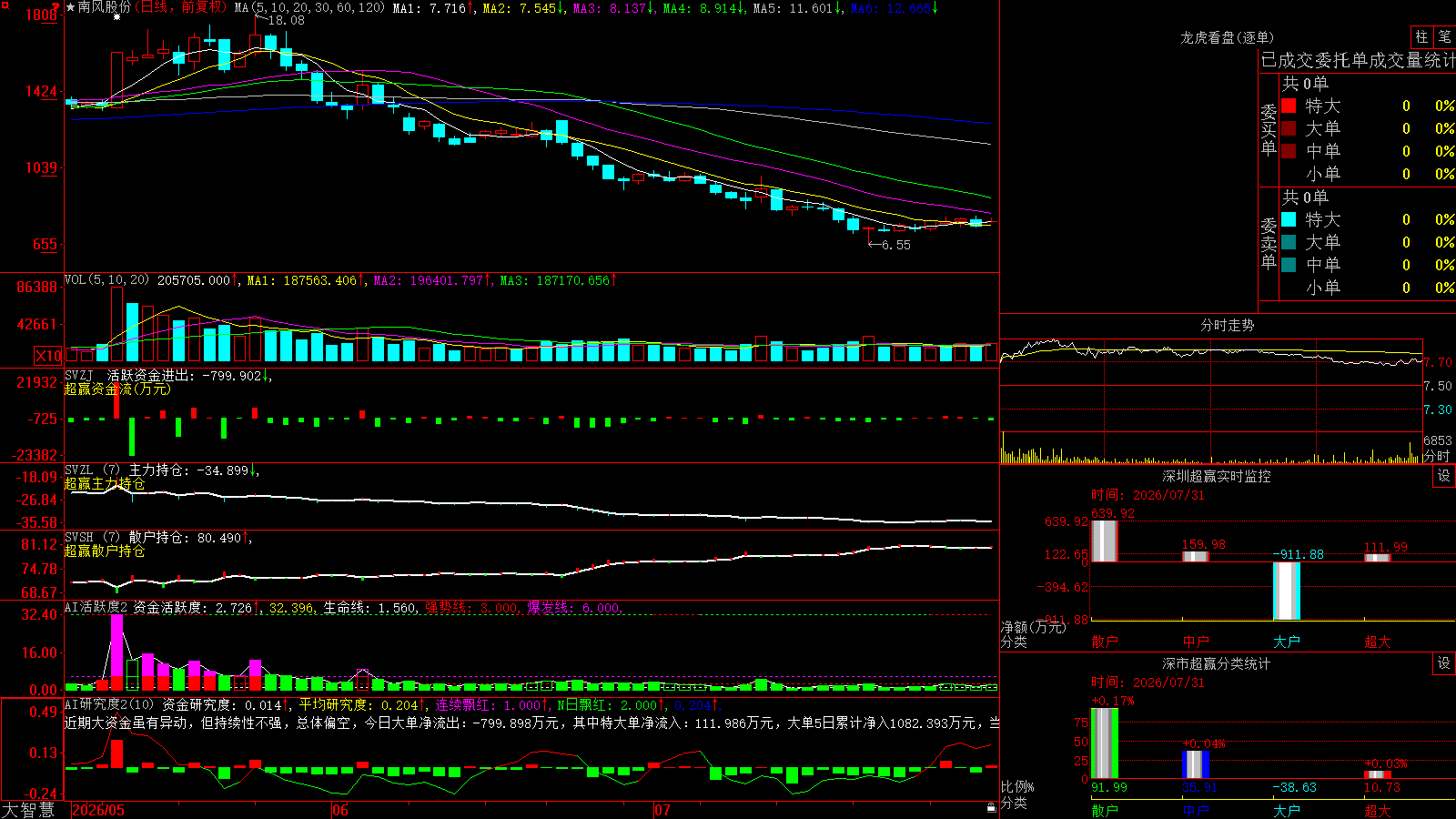Click the red 特大 buy-order color swatch
This screenshot has height=819, width=1456.
(x=1289, y=106)
